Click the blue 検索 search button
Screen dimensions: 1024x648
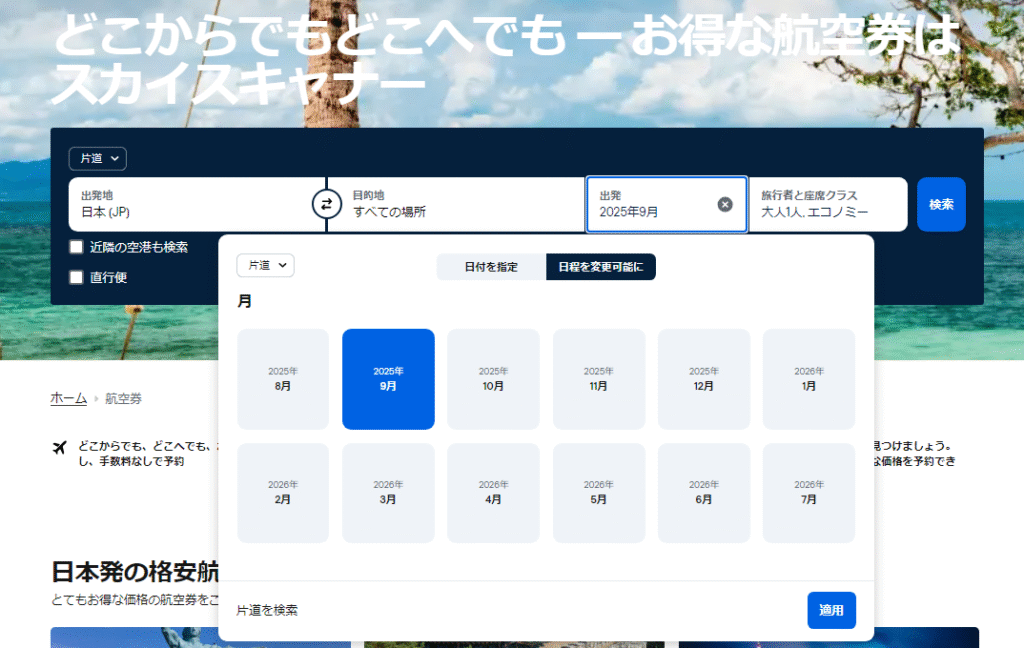[x=941, y=204]
